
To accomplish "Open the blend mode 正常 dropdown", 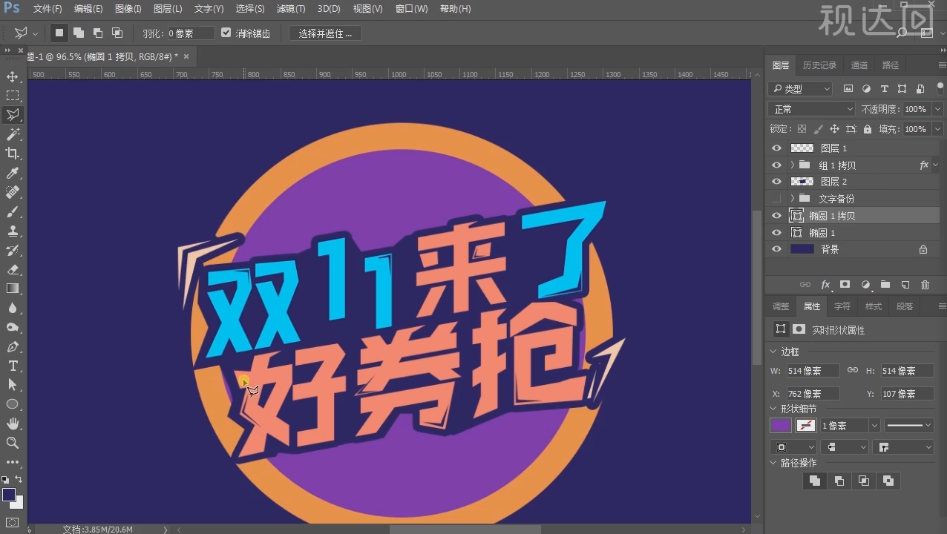I will pyautogui.click(x=812, y=109).
